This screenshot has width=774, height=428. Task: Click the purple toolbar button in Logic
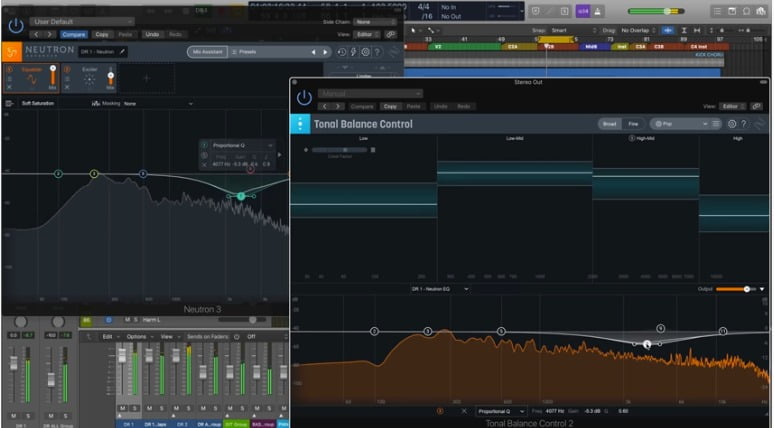click(583, 11)
